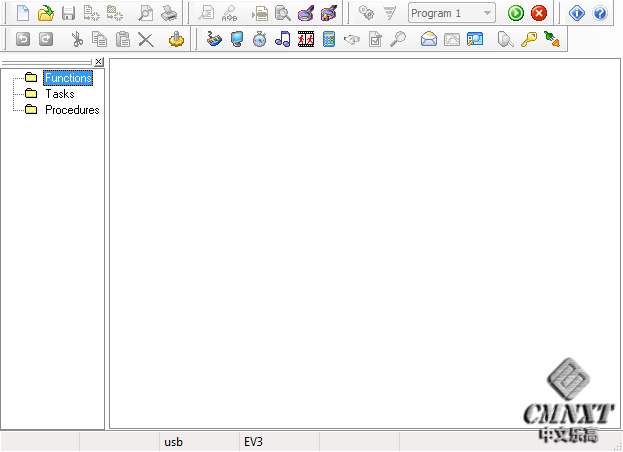Click the blue calculator remote icon
Viewport: 623px width, 452px height.
[329, 39]
